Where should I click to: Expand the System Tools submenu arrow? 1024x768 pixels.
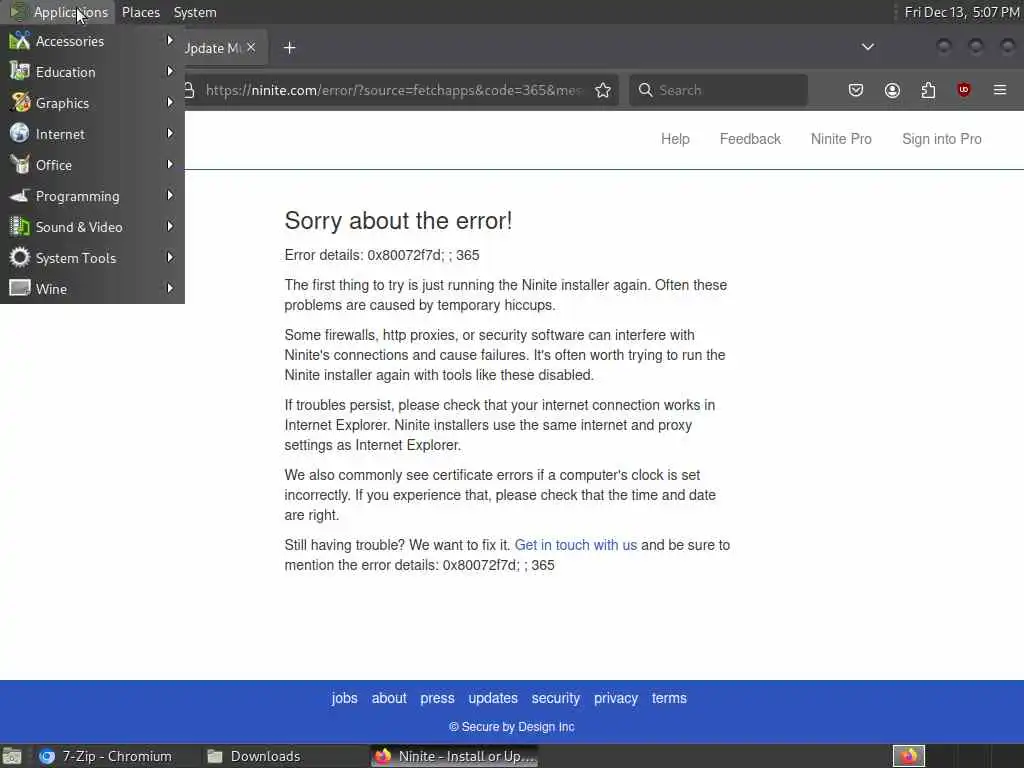point(170,257)
